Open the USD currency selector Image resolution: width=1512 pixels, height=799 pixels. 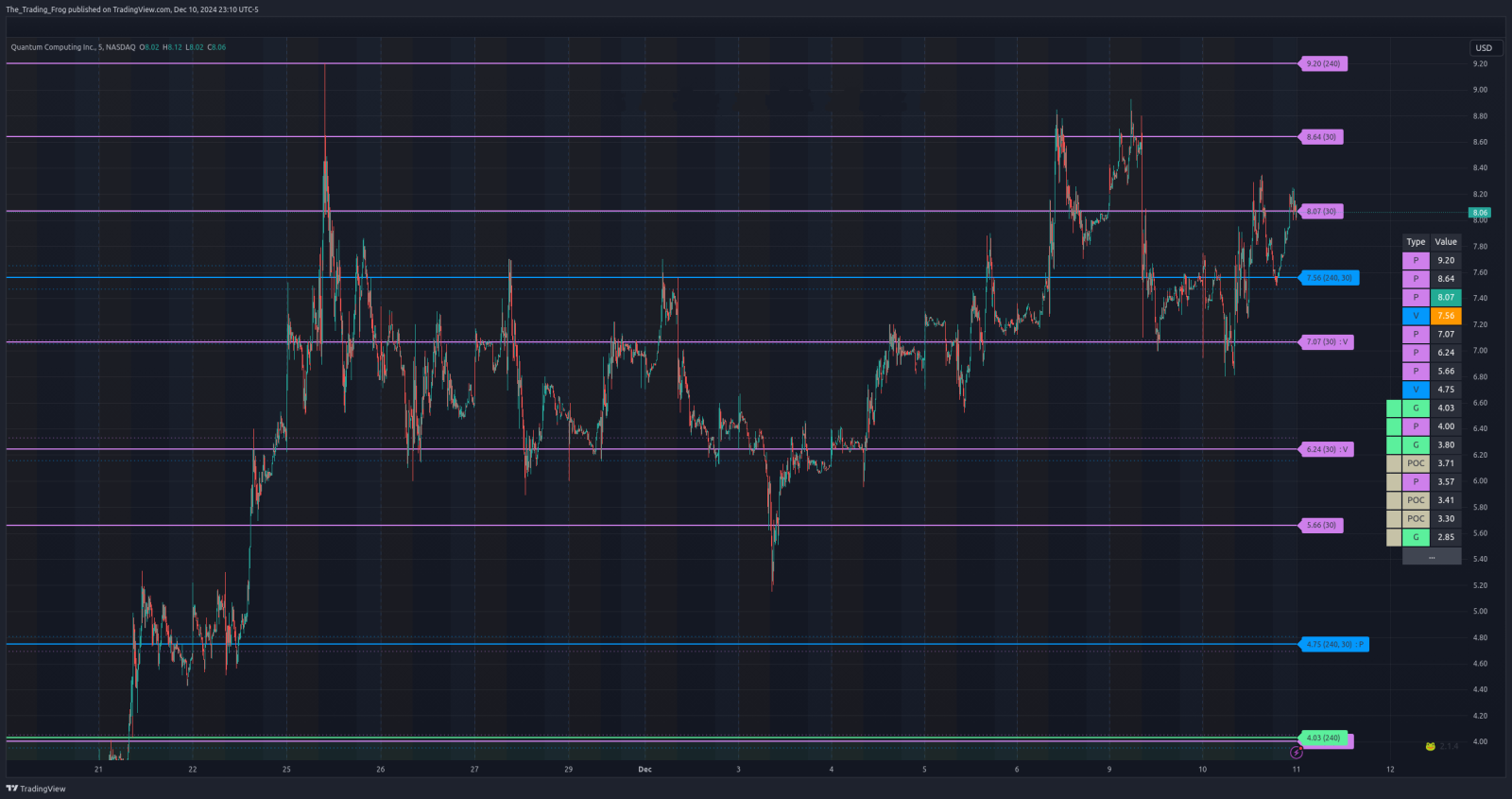pos(1485,48)
